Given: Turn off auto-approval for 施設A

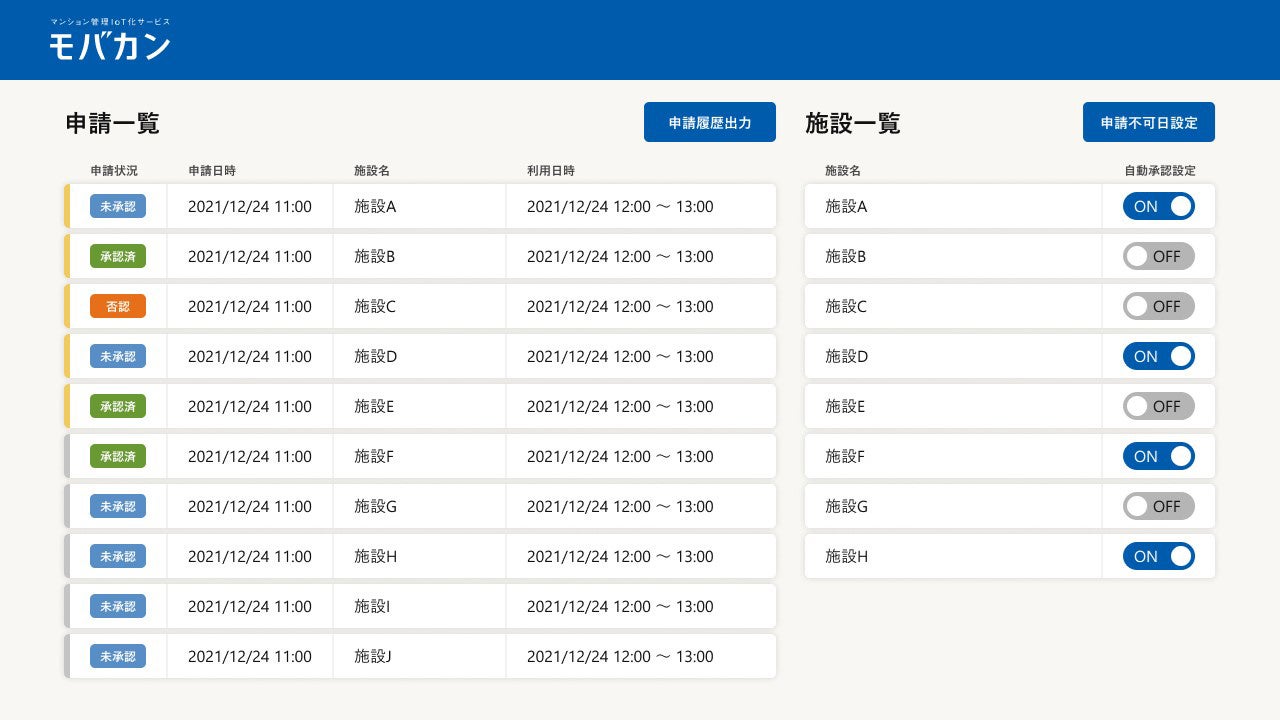Looking at the screenshot, I should click(x=1159, y=206).
